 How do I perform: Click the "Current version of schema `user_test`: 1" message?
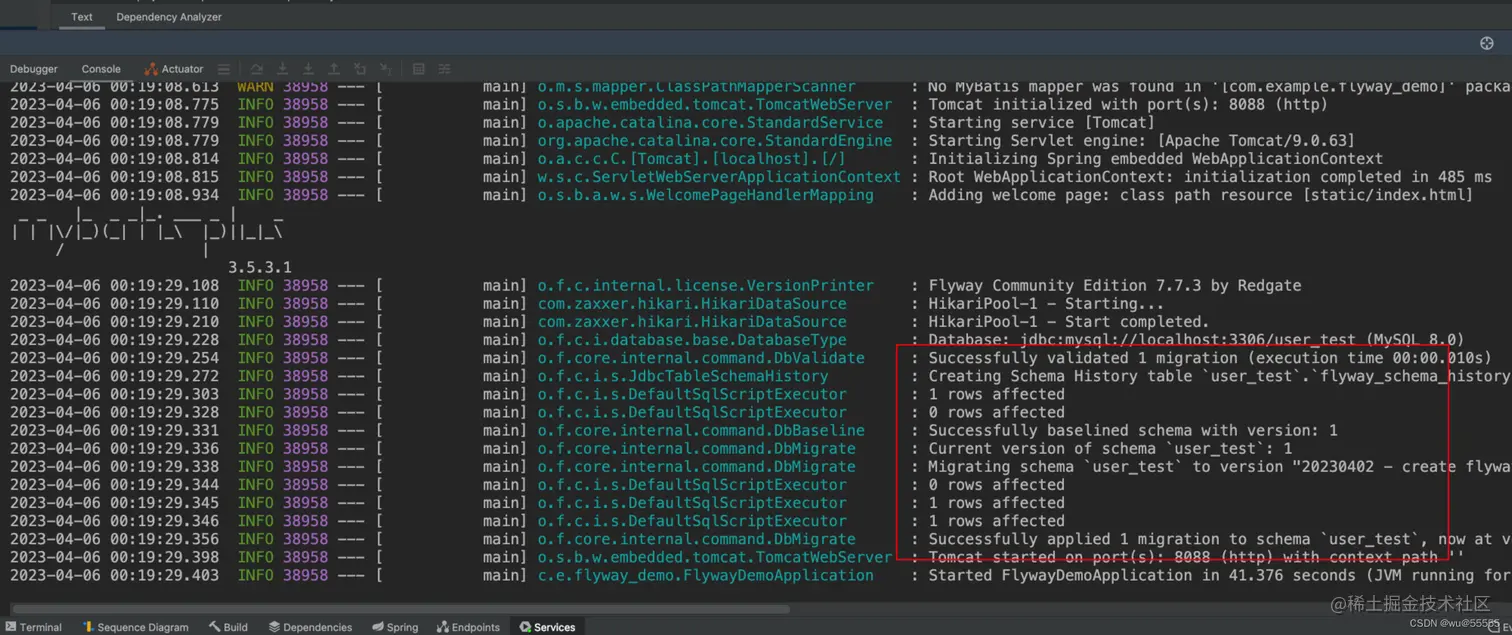point(1110,448)
